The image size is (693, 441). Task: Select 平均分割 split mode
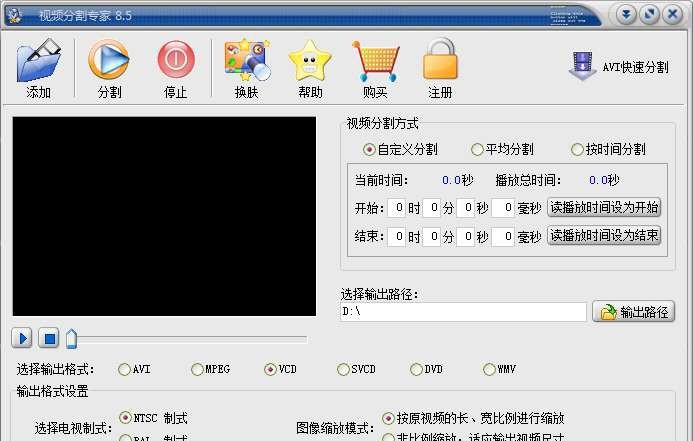coord(502,149)
